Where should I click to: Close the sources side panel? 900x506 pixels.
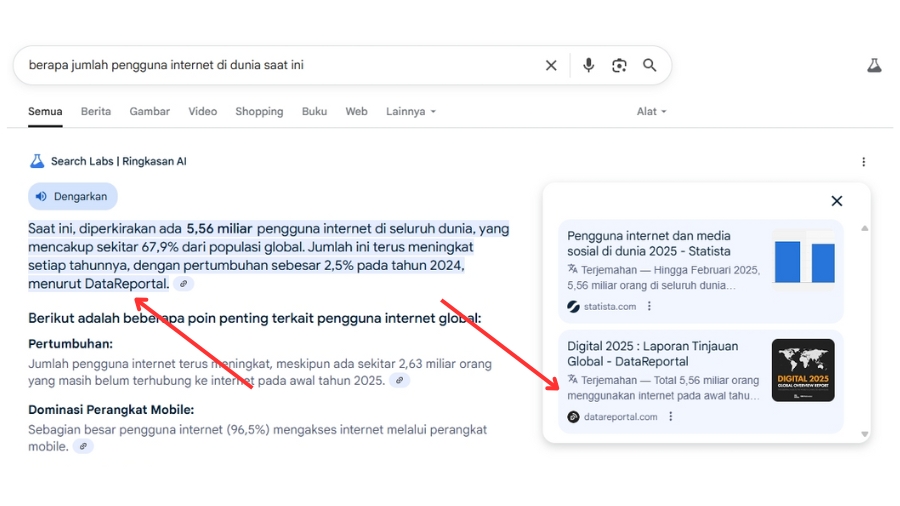pyautogui.click(x=837, y=201)
